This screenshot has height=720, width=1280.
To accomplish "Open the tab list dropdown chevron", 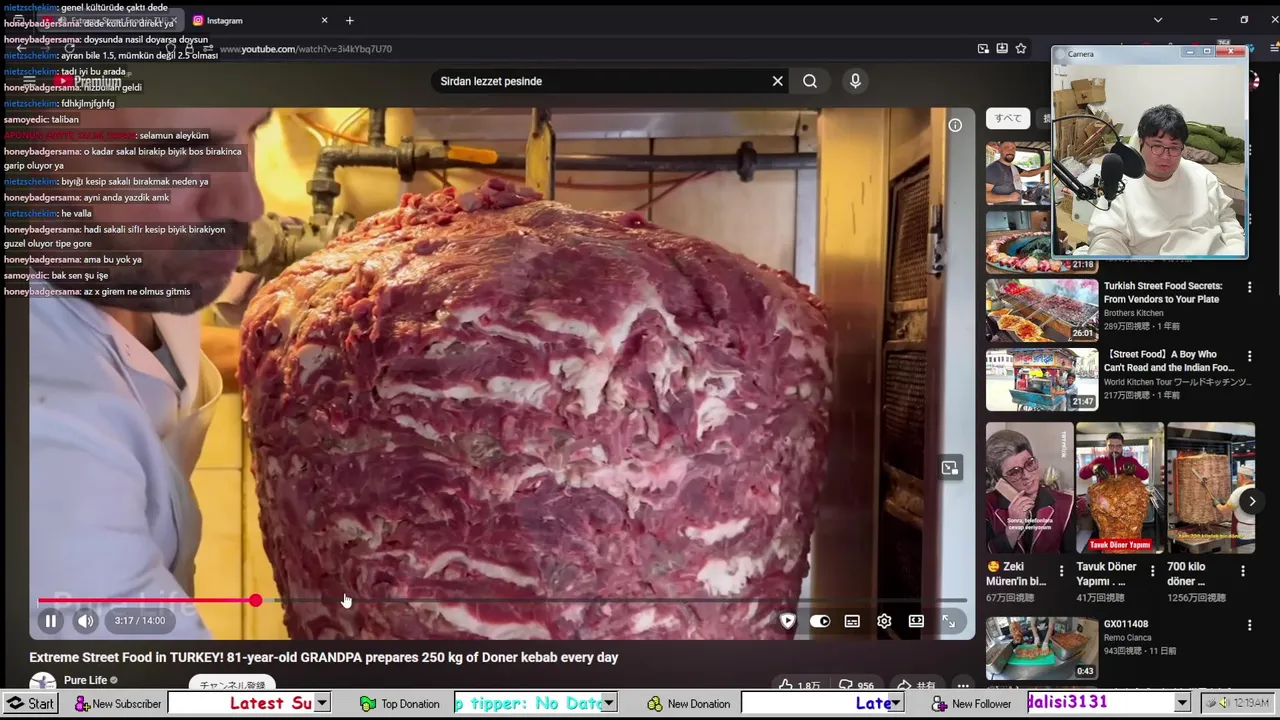I will tap(1158, 20).
